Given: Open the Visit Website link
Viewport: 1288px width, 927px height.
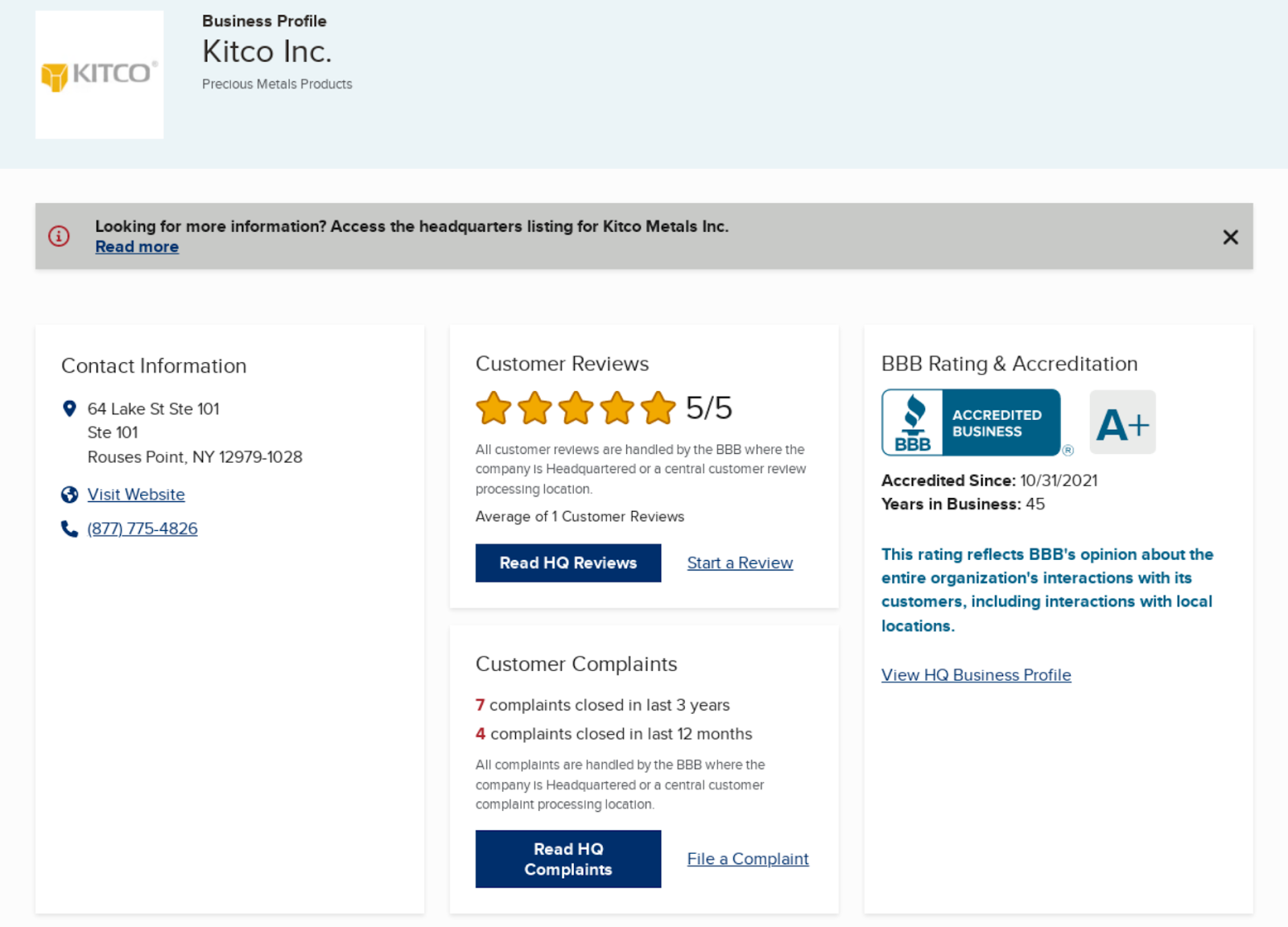Looking at the screenshot, I should (136, 495).
